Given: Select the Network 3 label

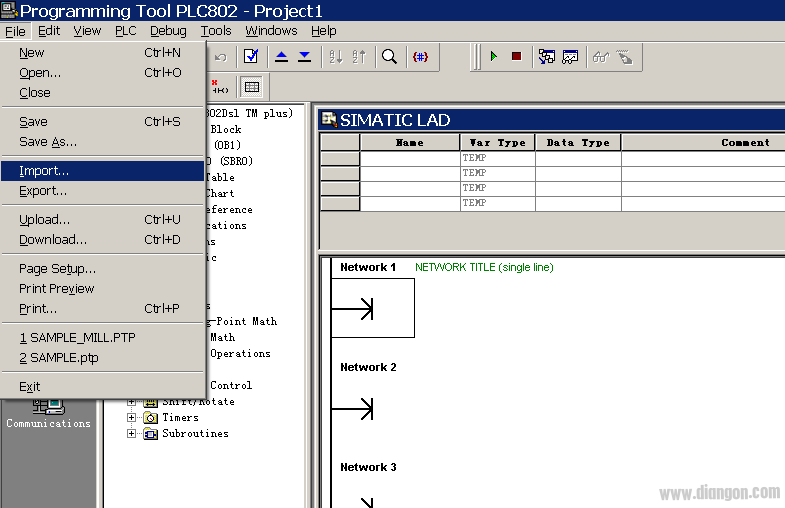Looking at the screenshot, I should point(368,467).
